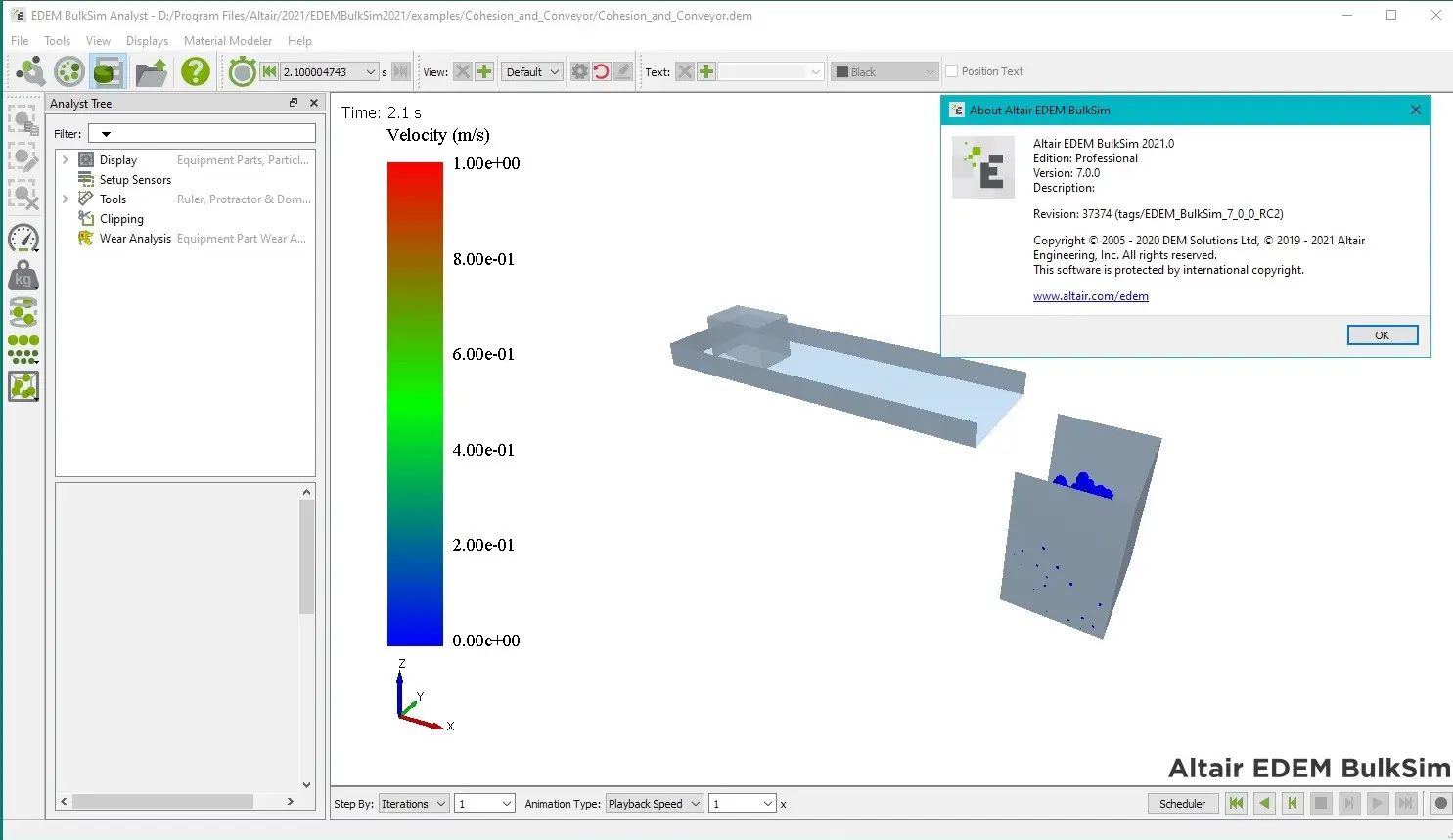Screen dimensions: 1453x840
Task: Step back one frame in playback
Action: [1293, 804]
